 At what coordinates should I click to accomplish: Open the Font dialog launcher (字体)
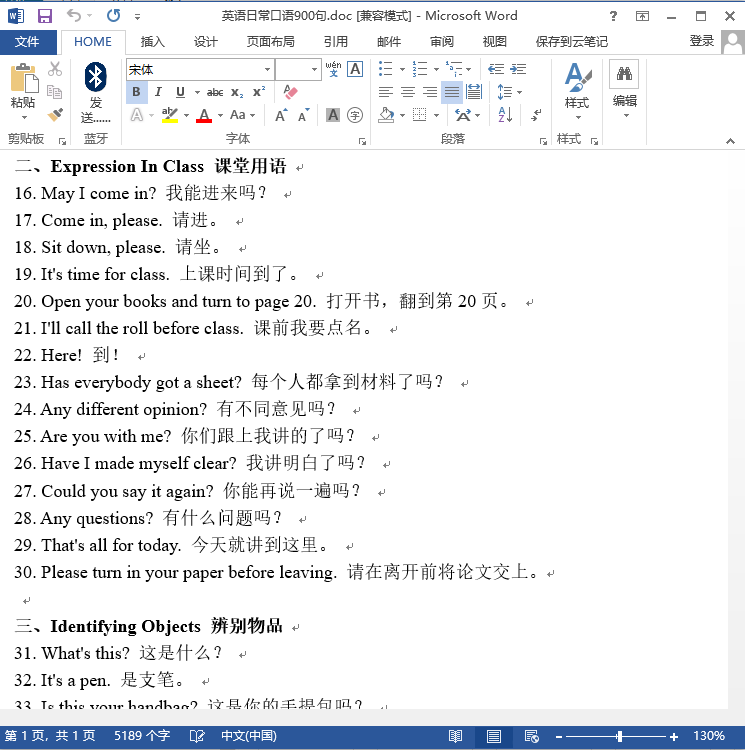362,141
